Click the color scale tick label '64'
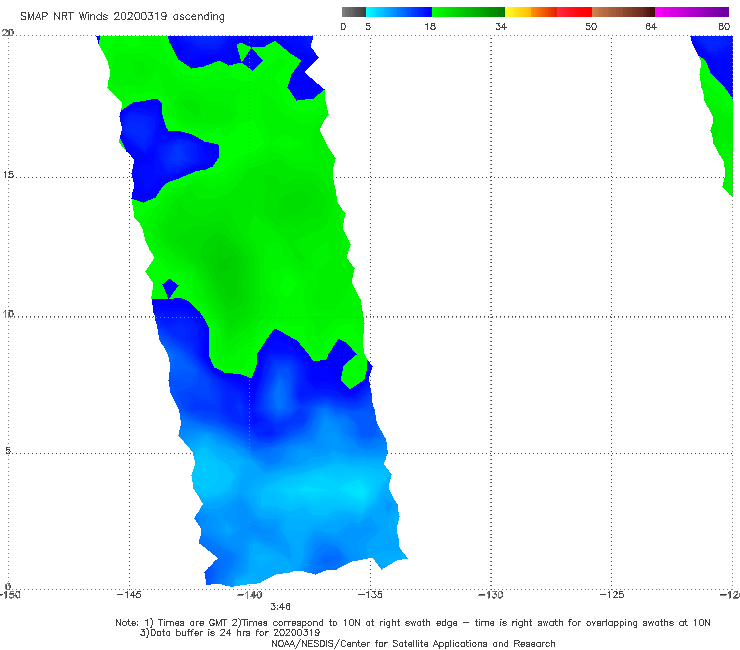The width and height of the screenshot is (740, 650). [651, 26]
